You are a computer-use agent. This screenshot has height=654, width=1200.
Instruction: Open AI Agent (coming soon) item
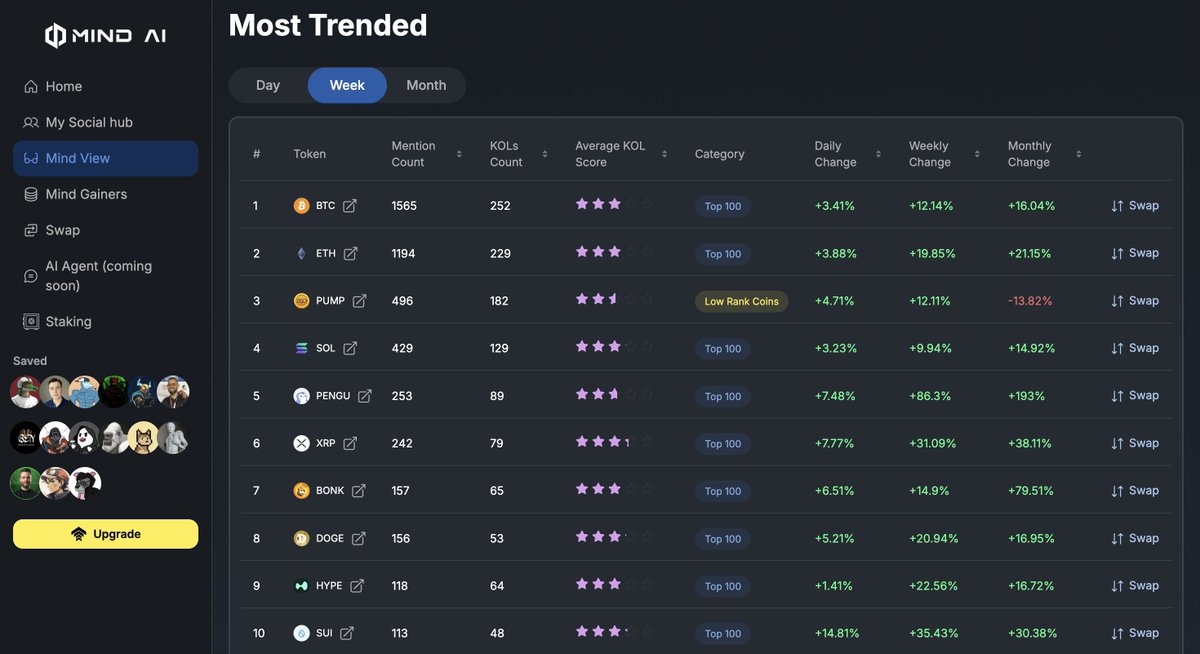pyautogui.click(x=105, y=276)
